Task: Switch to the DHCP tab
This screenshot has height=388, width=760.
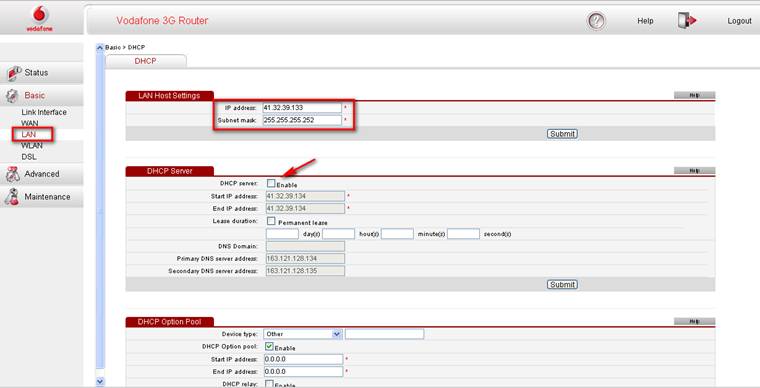Action: point(145,61)
